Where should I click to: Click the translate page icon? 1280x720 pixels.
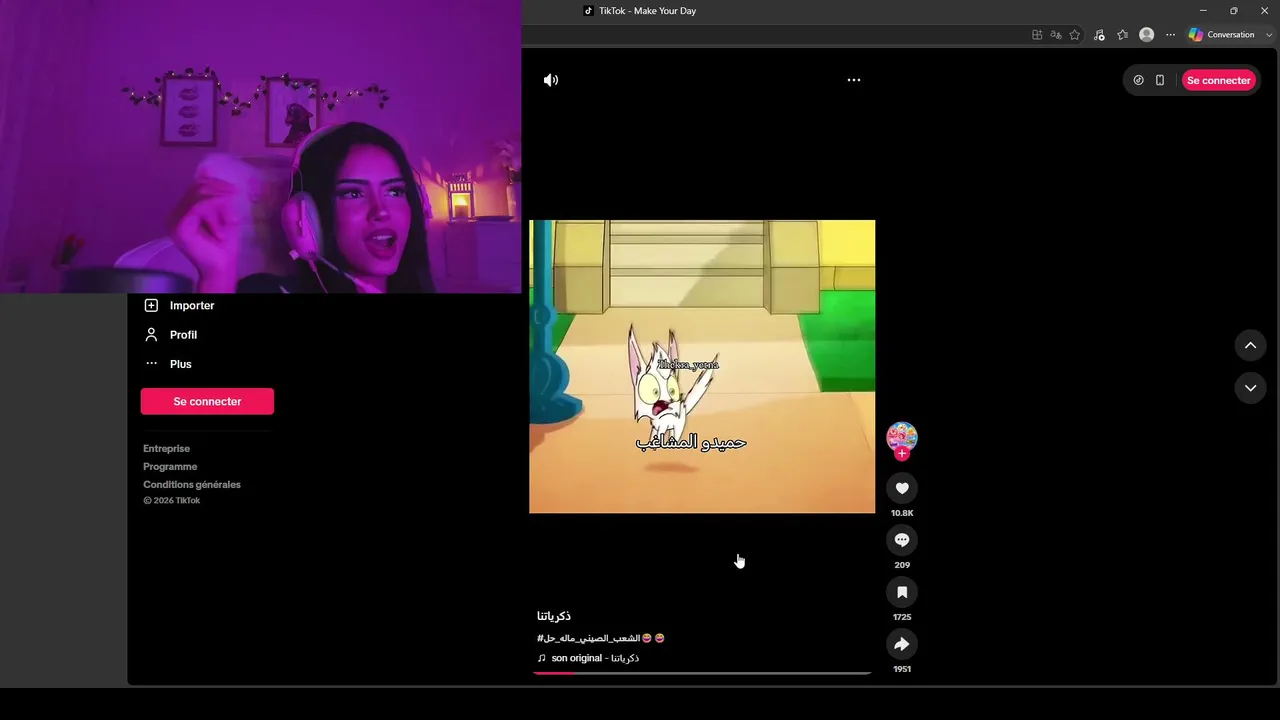pyautogui.click(x=1056, y=35)
